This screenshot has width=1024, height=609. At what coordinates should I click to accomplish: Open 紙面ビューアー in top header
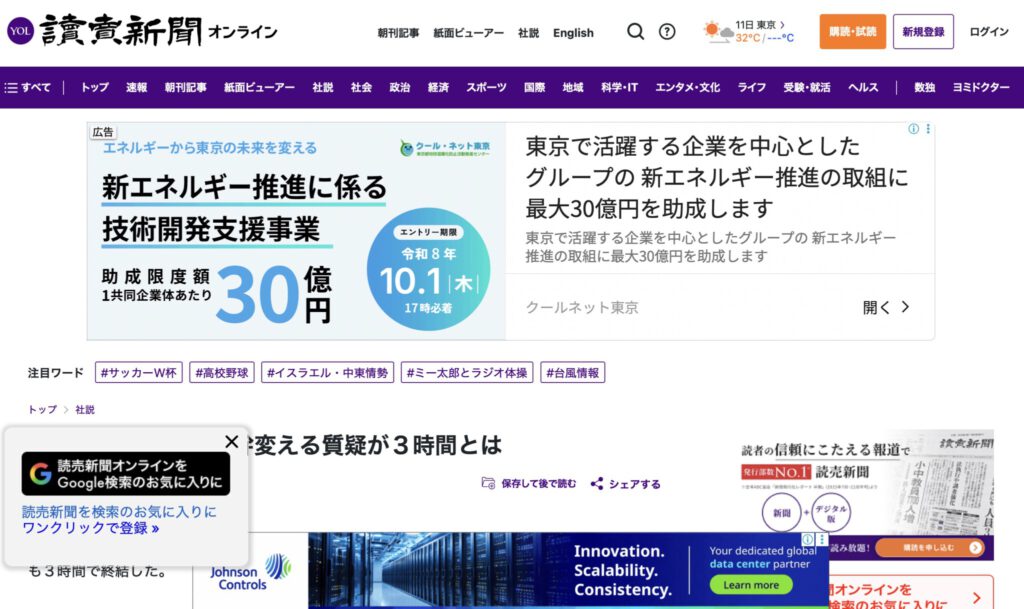coord(468,33)
